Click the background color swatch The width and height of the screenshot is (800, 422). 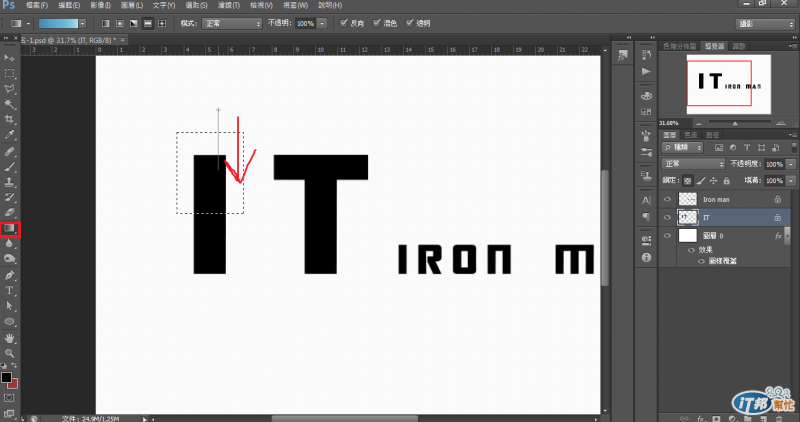point(14,384)
